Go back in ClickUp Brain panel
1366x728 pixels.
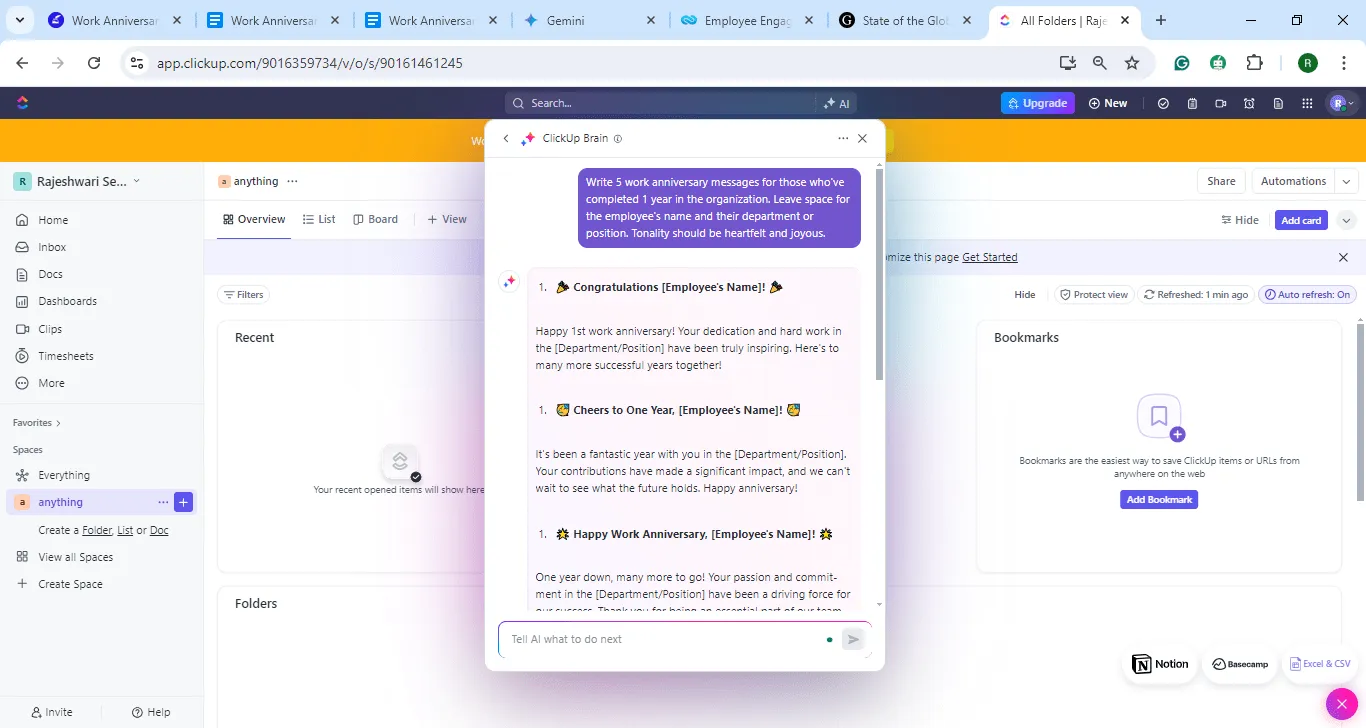pyautogui.click(x=506, y=139)
